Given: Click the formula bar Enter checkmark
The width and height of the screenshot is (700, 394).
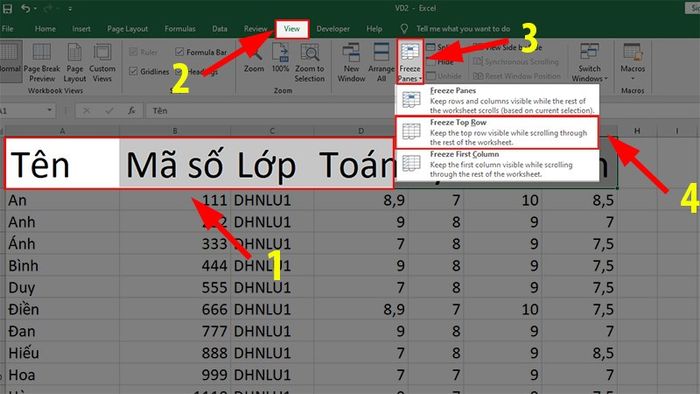Looking at the screenshot, I should click(x=109, y=111).
